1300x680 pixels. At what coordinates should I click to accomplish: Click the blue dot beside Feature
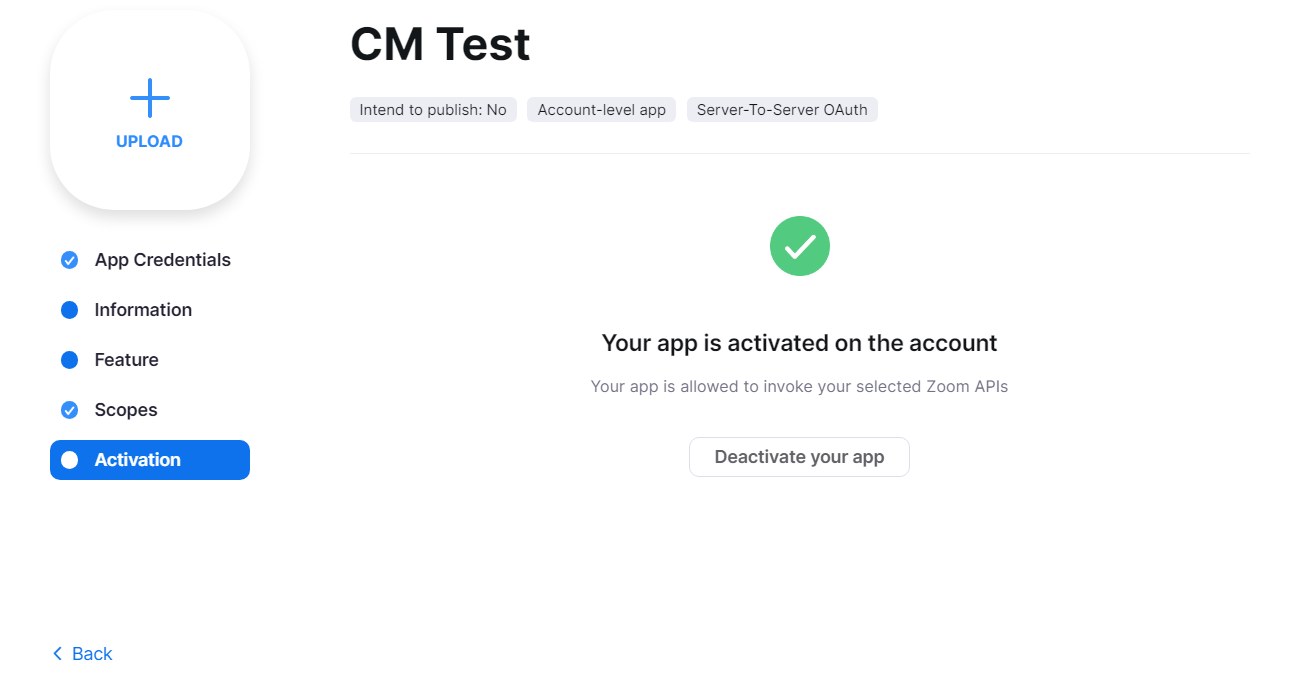click(x=69, y=360)
